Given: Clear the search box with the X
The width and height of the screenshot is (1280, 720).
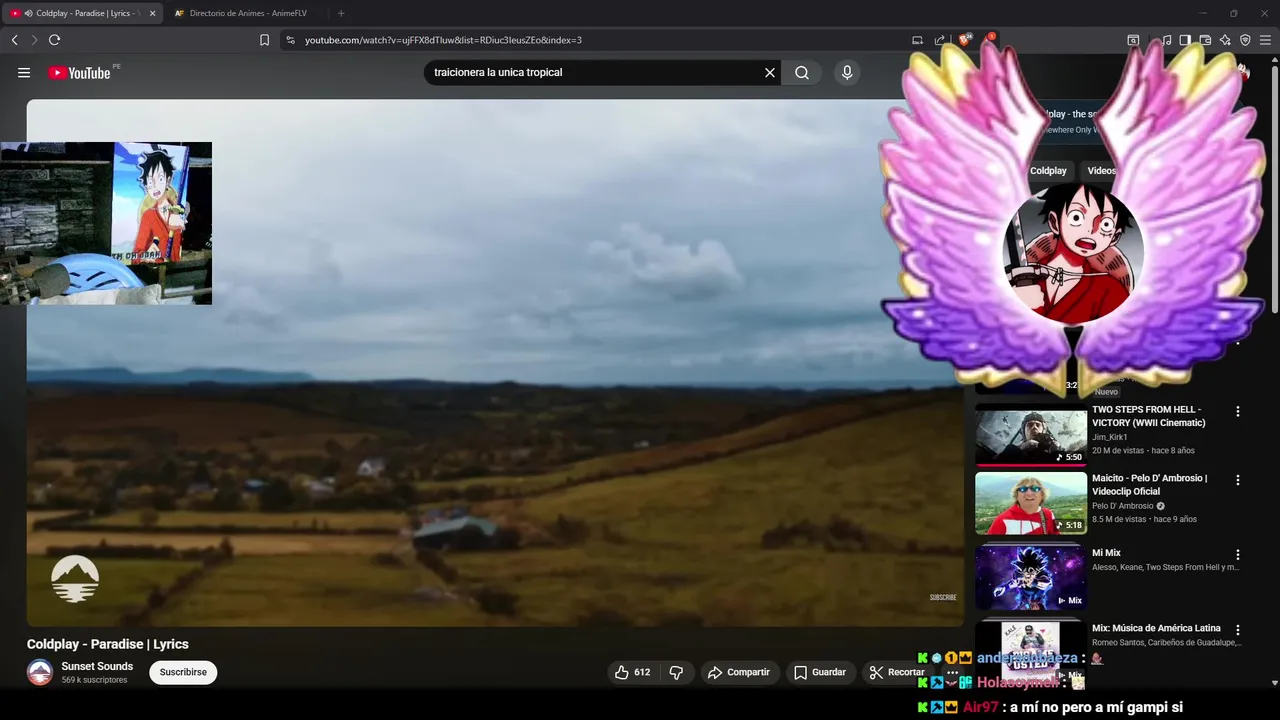Looking at the screenshot, I should pos(770,73).
